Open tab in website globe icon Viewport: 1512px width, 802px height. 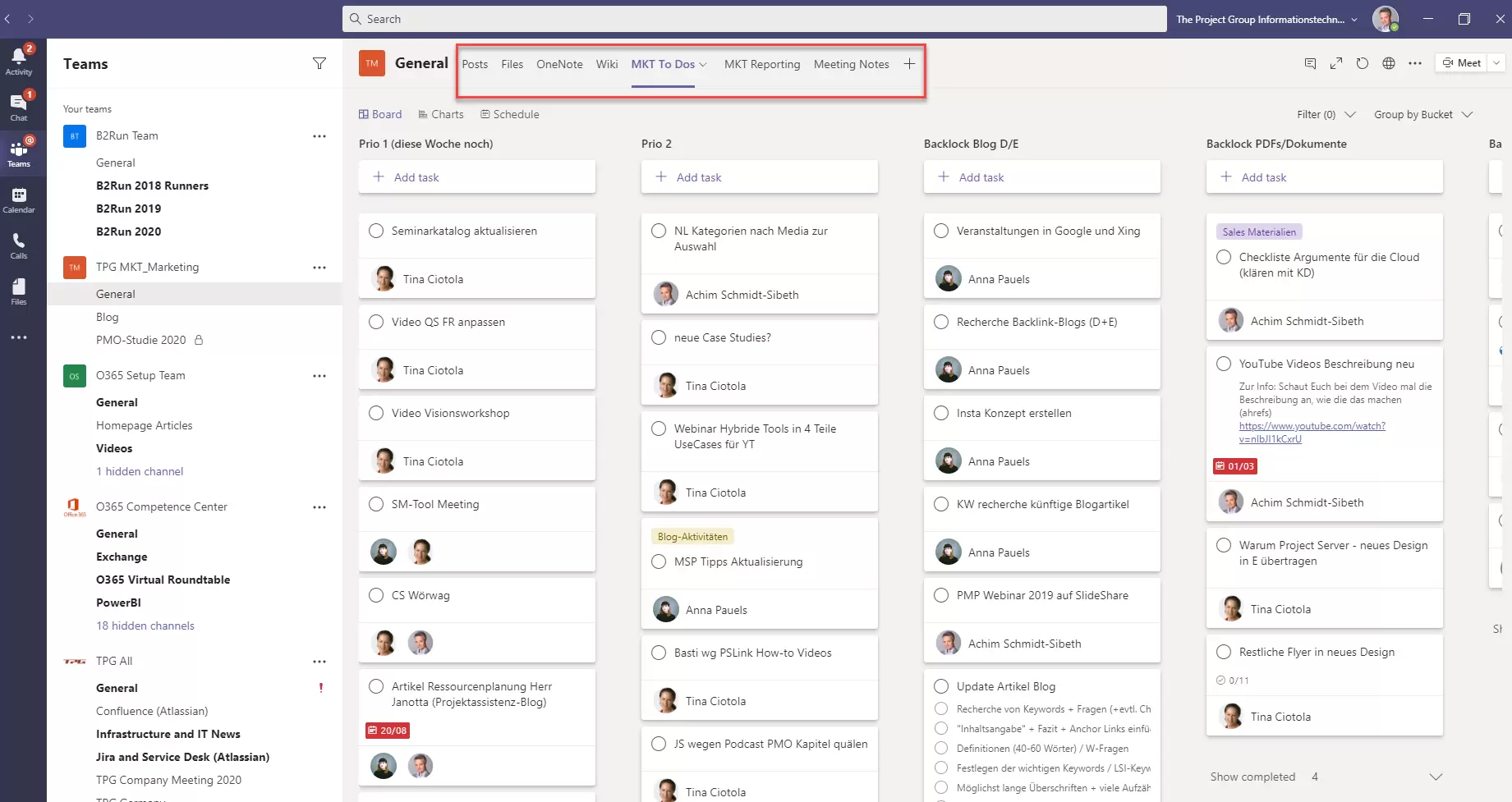pos(1389,63)
